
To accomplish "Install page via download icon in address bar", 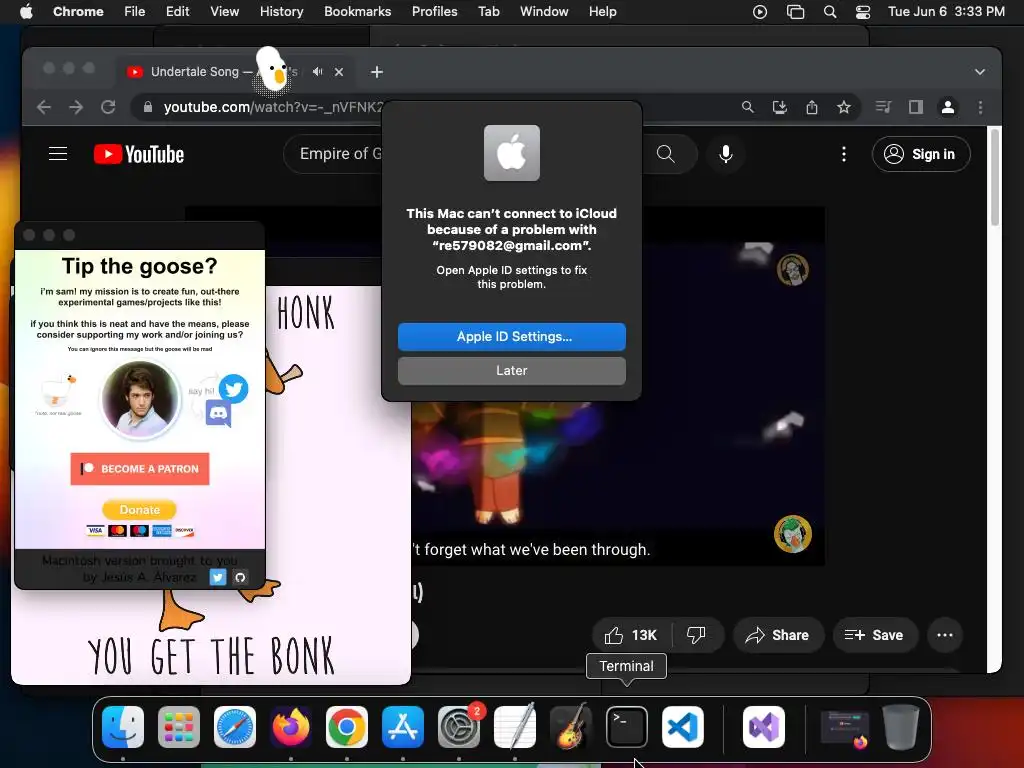I will click(x=780, y=107).
